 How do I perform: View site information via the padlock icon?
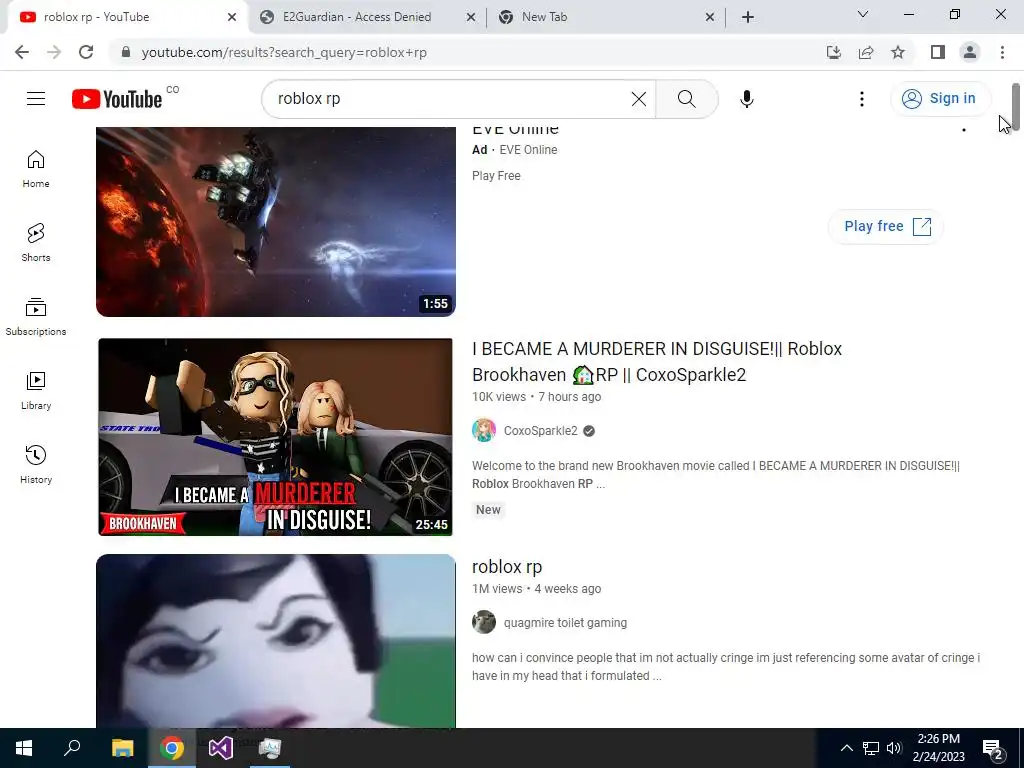[126, 52]
